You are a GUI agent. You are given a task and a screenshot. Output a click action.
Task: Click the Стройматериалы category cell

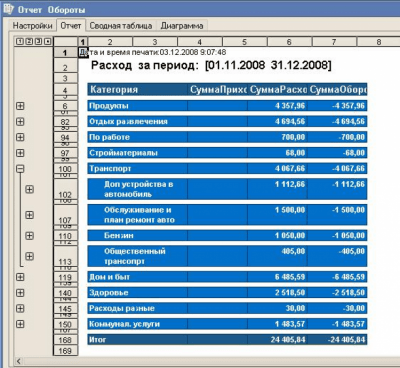(x=138, y=153)
